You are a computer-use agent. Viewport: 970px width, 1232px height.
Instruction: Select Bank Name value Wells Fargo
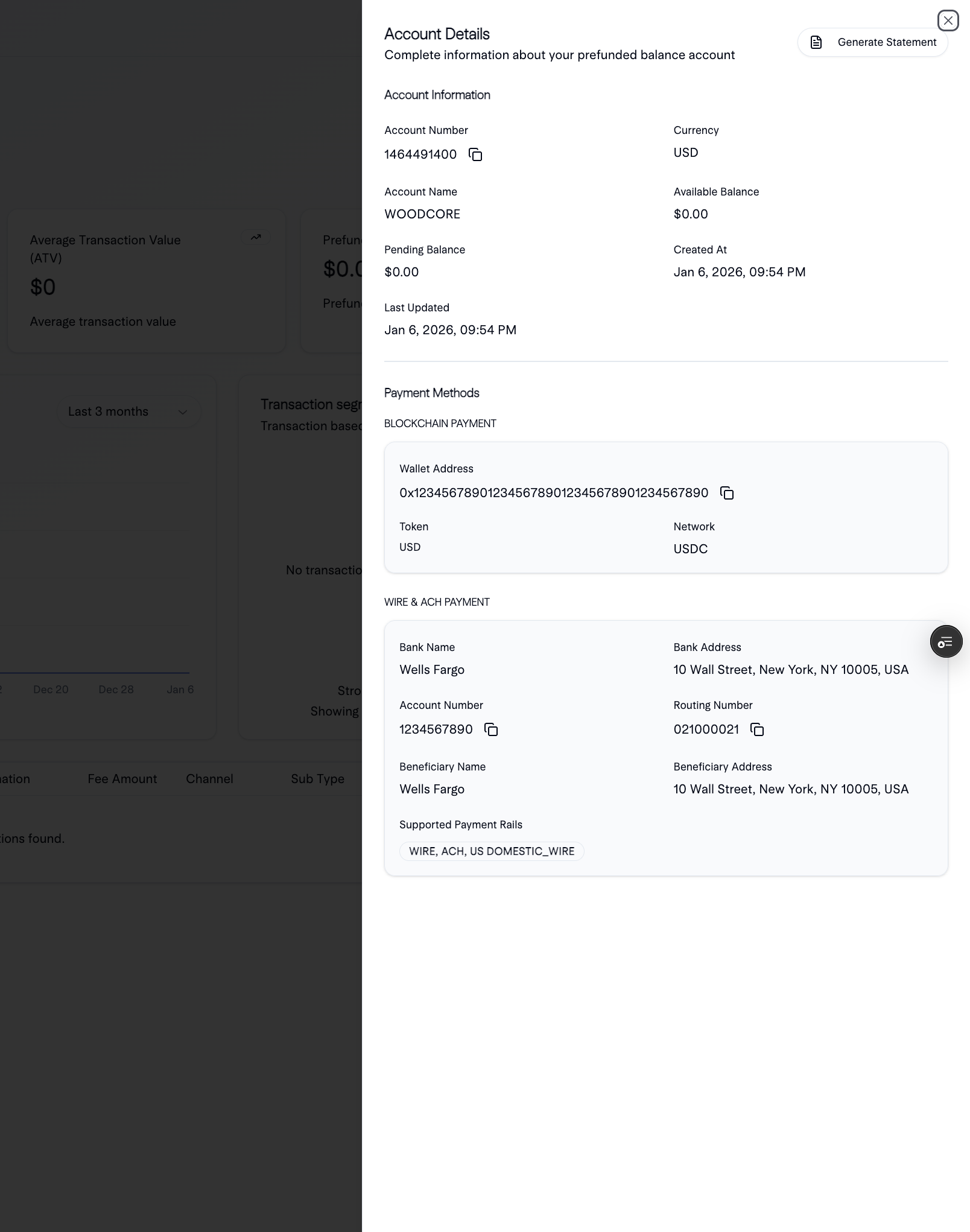pyautogui.click(x=432, y=670)
